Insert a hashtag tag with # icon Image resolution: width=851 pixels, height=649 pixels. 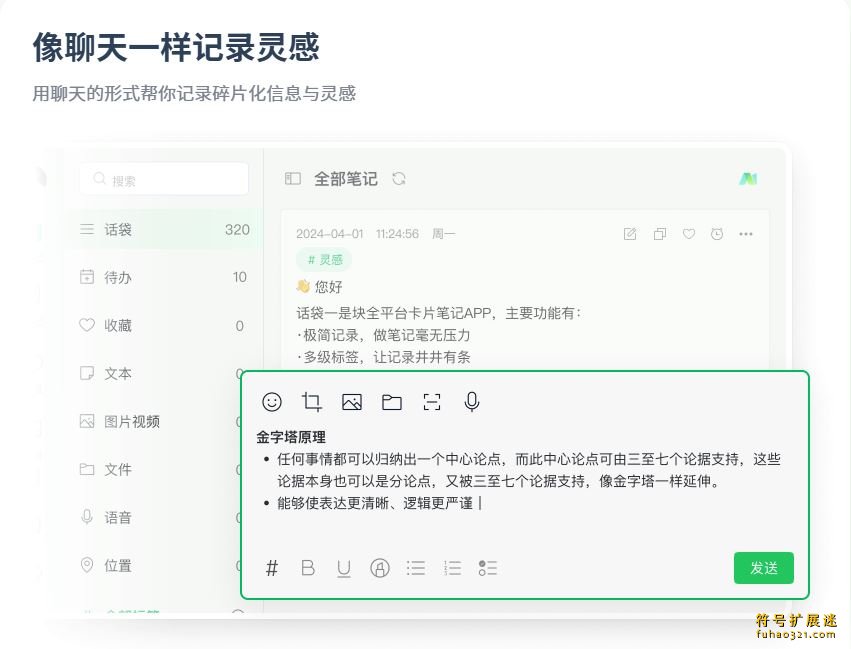pos(272,568)
